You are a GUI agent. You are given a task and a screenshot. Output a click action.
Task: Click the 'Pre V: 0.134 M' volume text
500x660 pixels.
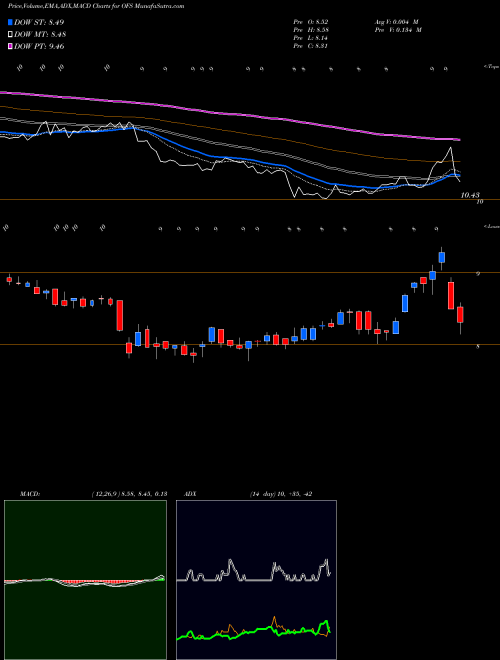(398, 30)
